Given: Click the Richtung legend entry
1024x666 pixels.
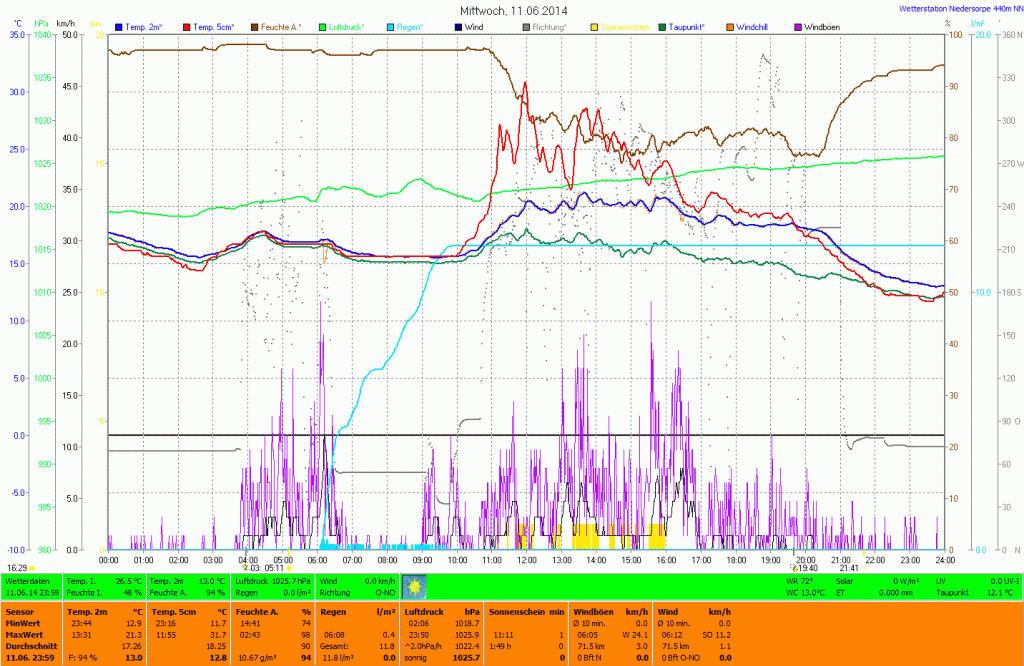Looking at the screenshot, I should pos(550,26).
